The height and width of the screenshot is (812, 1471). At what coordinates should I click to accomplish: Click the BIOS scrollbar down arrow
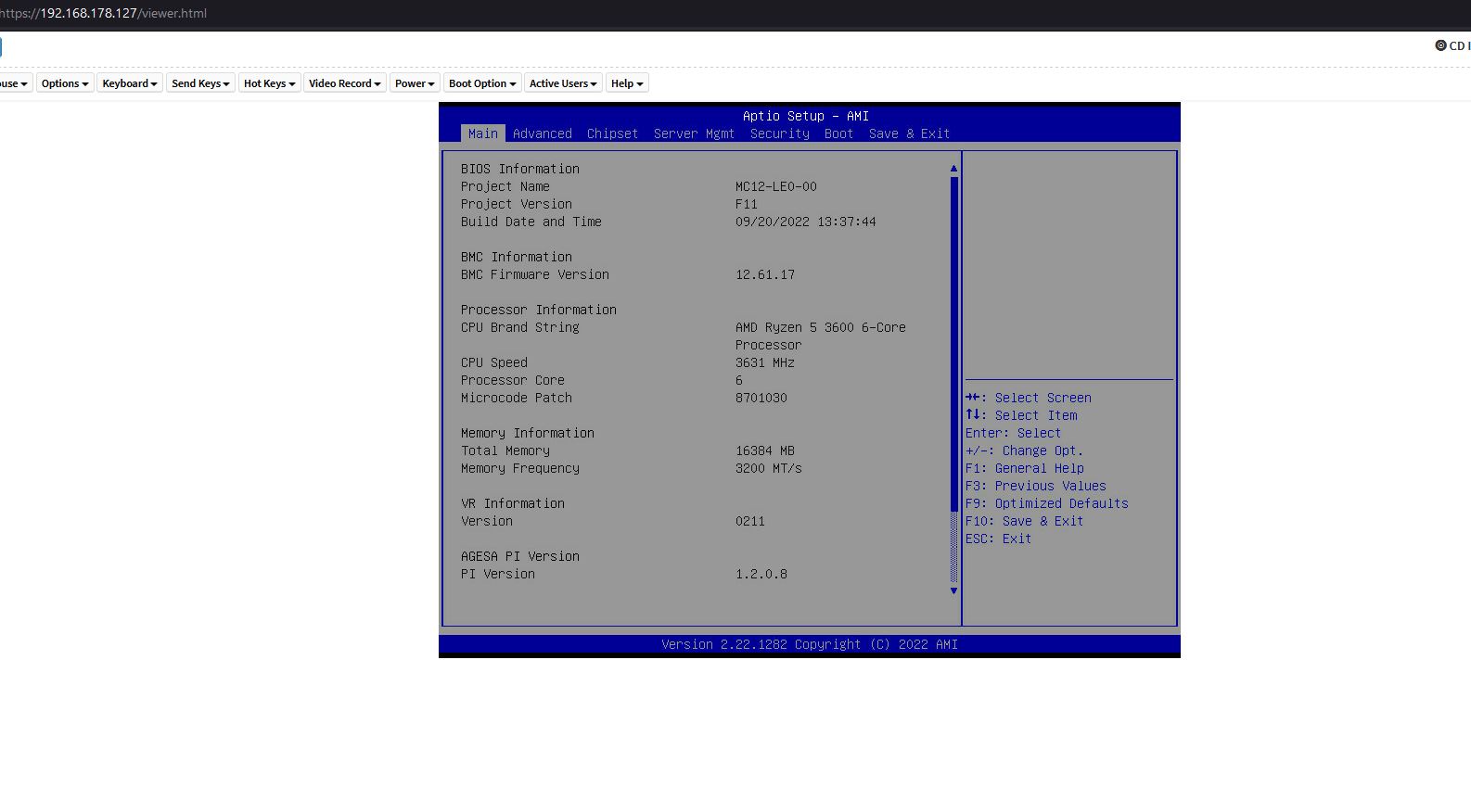[x=953, y=590]
